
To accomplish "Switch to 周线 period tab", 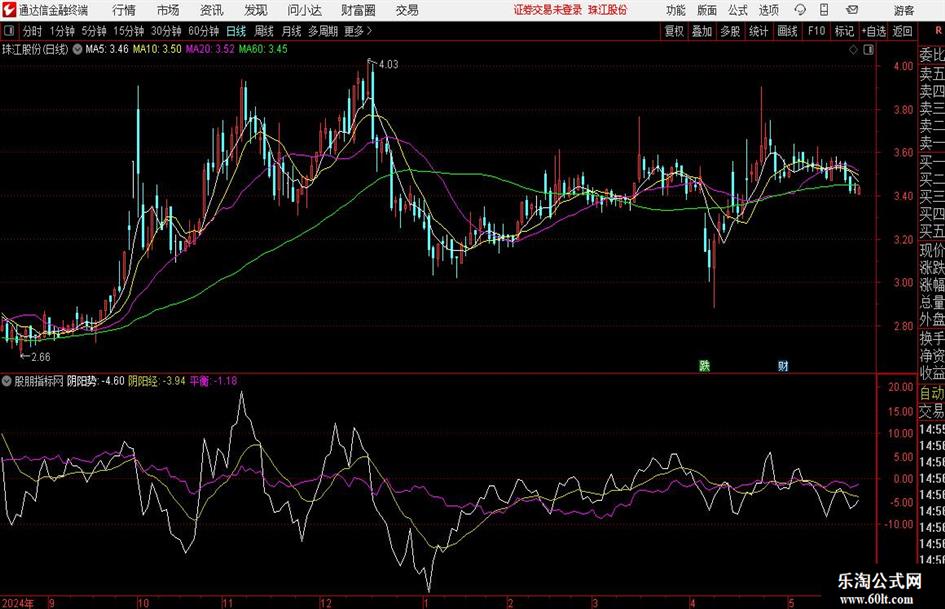I will click(263, 31).
